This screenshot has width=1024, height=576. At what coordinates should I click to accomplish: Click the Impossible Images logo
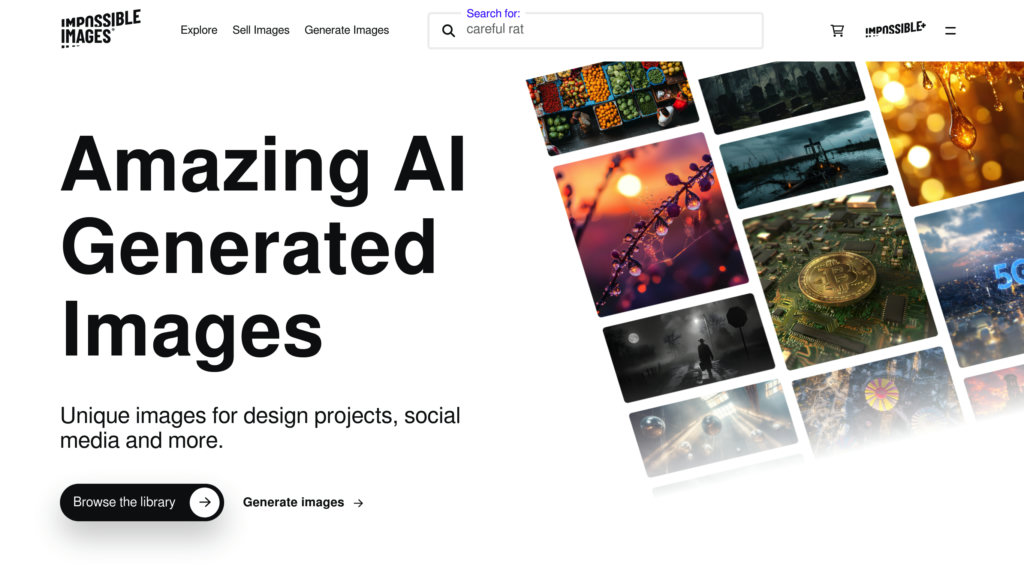pyautogui.click(x=100, y=29)
